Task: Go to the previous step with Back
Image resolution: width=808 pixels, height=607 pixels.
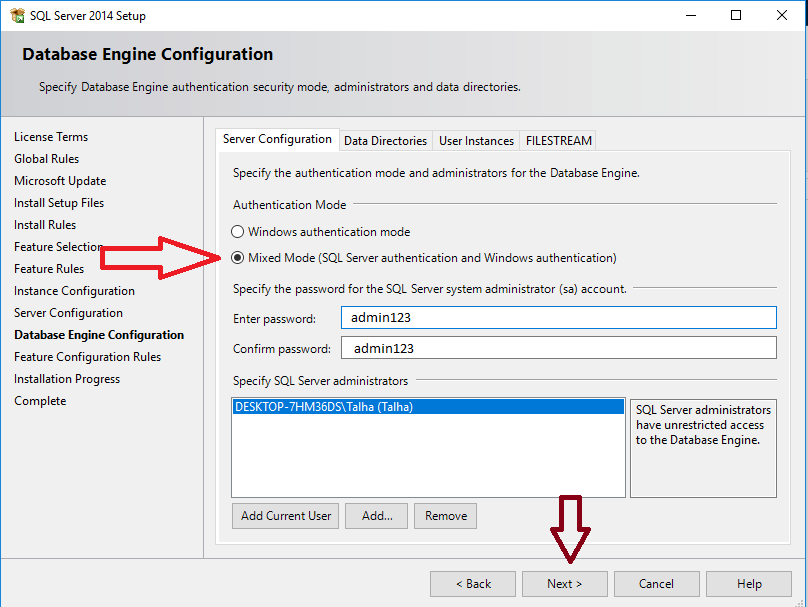Action: (473, 584)
